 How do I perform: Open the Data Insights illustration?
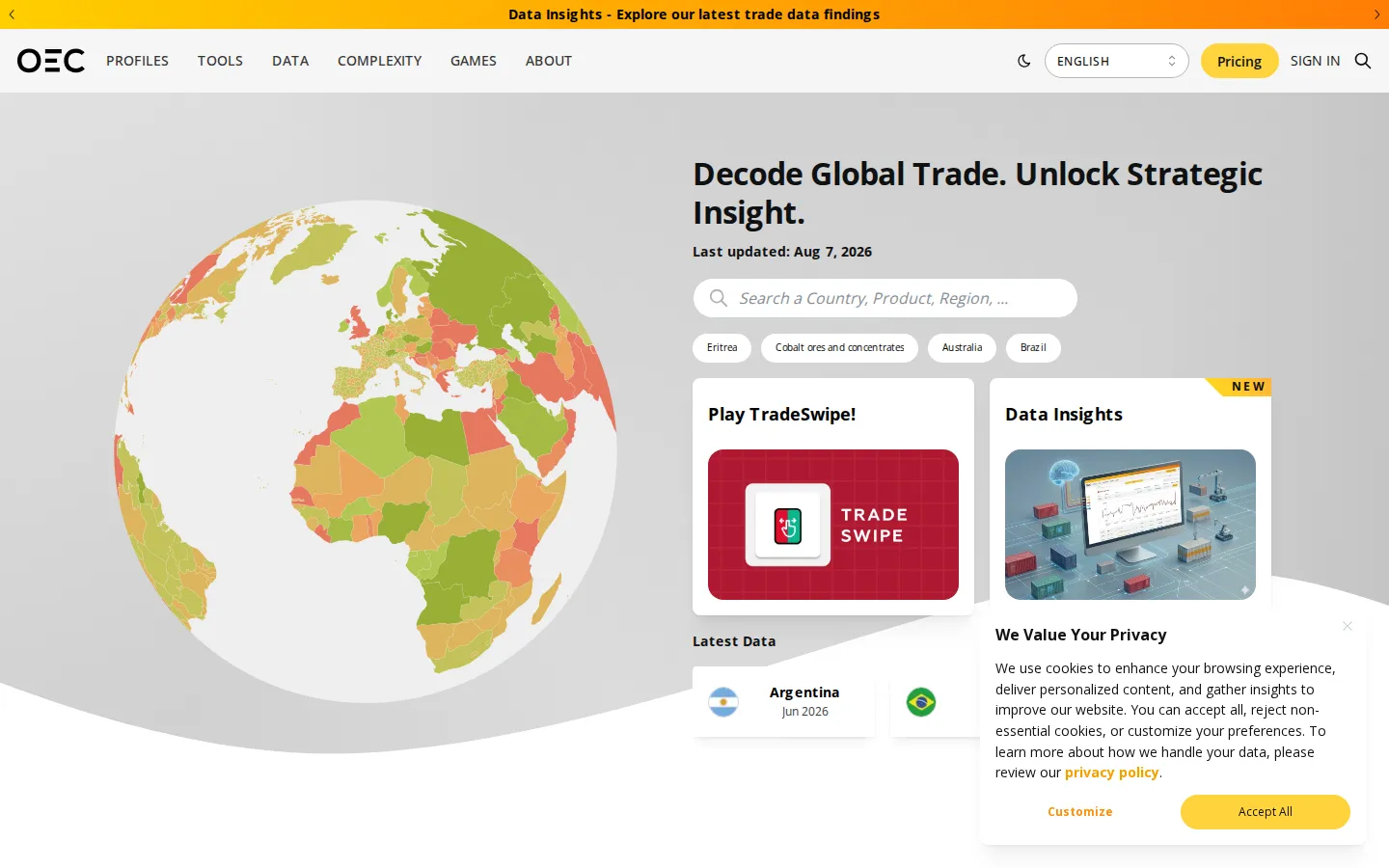pyautogui.click(x=1130, y=525)
